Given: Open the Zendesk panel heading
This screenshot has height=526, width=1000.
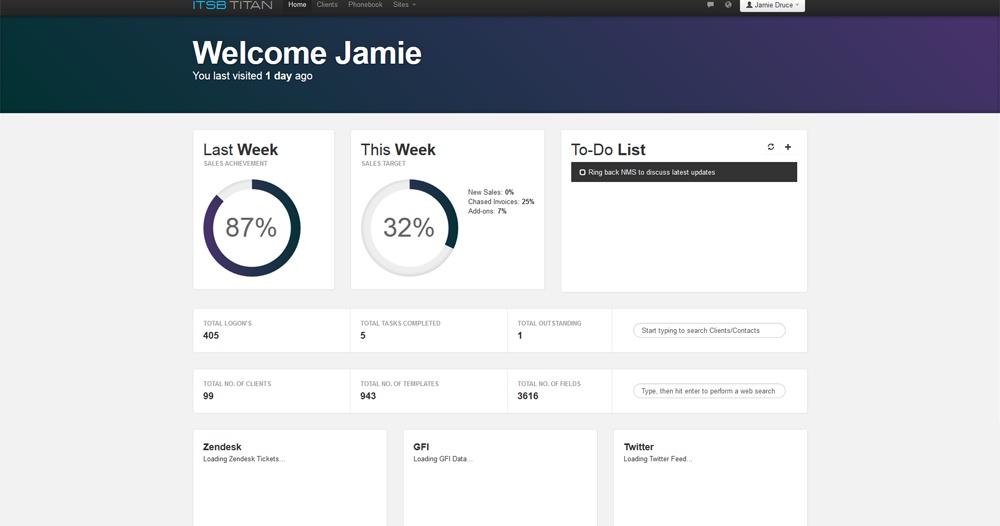Looking at the screenshot, I should pyautogui.click(x=222, y=447).
